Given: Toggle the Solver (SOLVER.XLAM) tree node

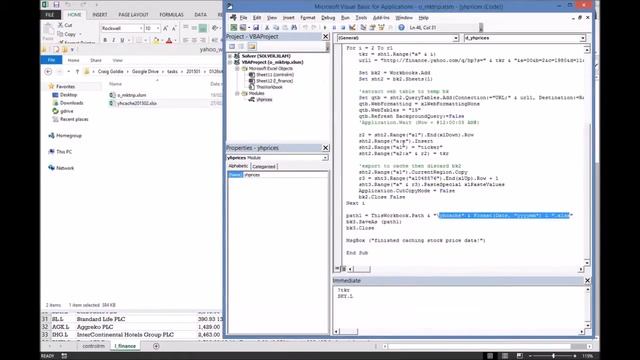Looking at the screenshot, I should (230, 56).
